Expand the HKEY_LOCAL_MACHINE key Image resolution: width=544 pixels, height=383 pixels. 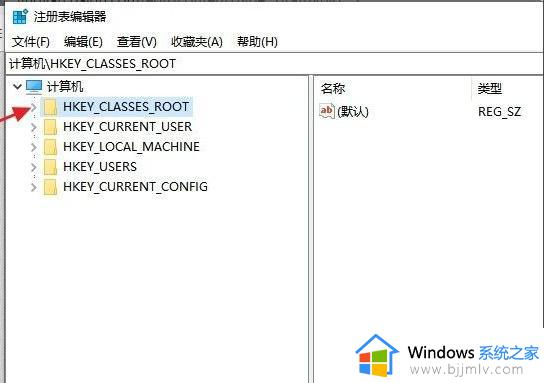click(x=34, y=147)
